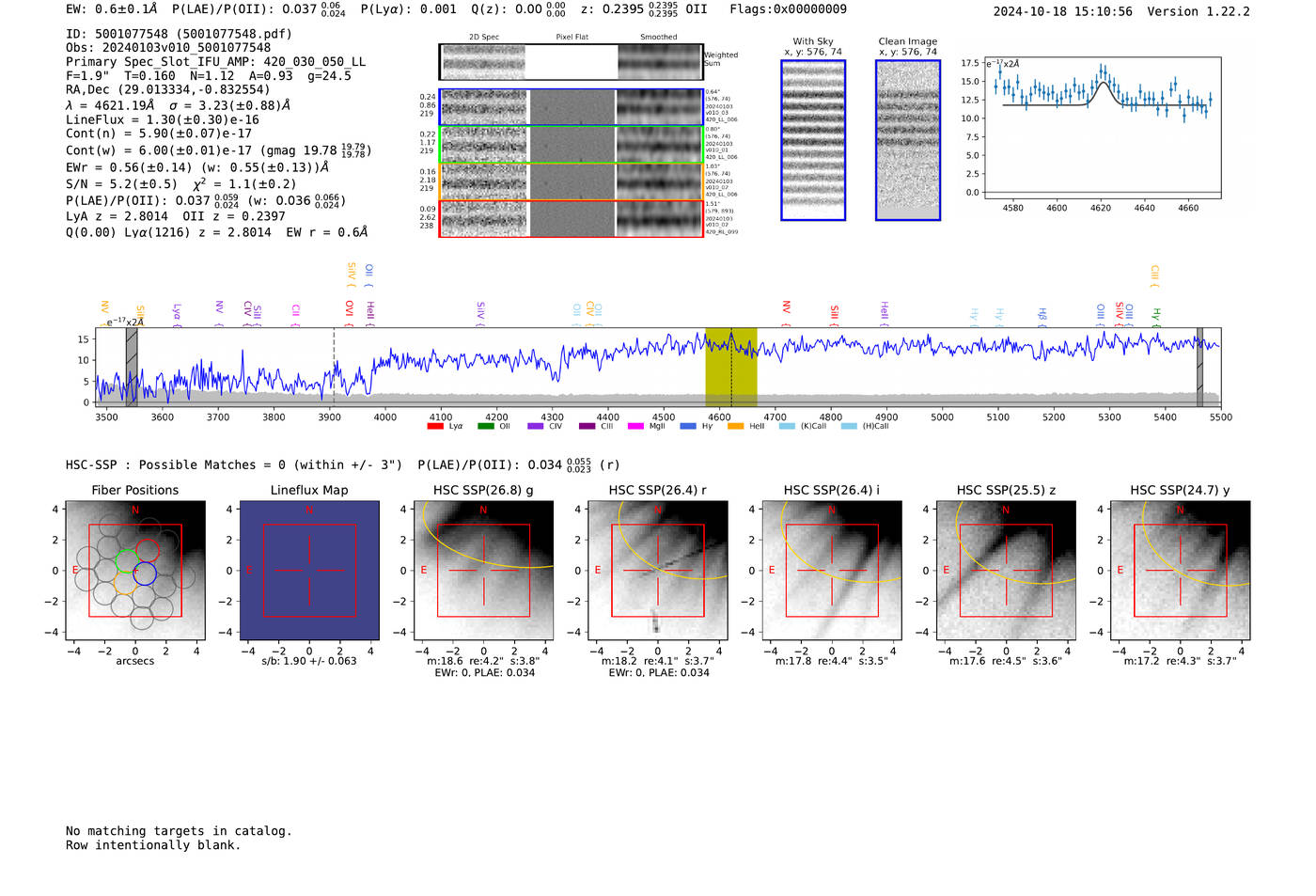This screenshot has height=896, width=1316.
Task: Select the '2D Spec' column header
Action: pyautogui.click(x=484, y=38)
